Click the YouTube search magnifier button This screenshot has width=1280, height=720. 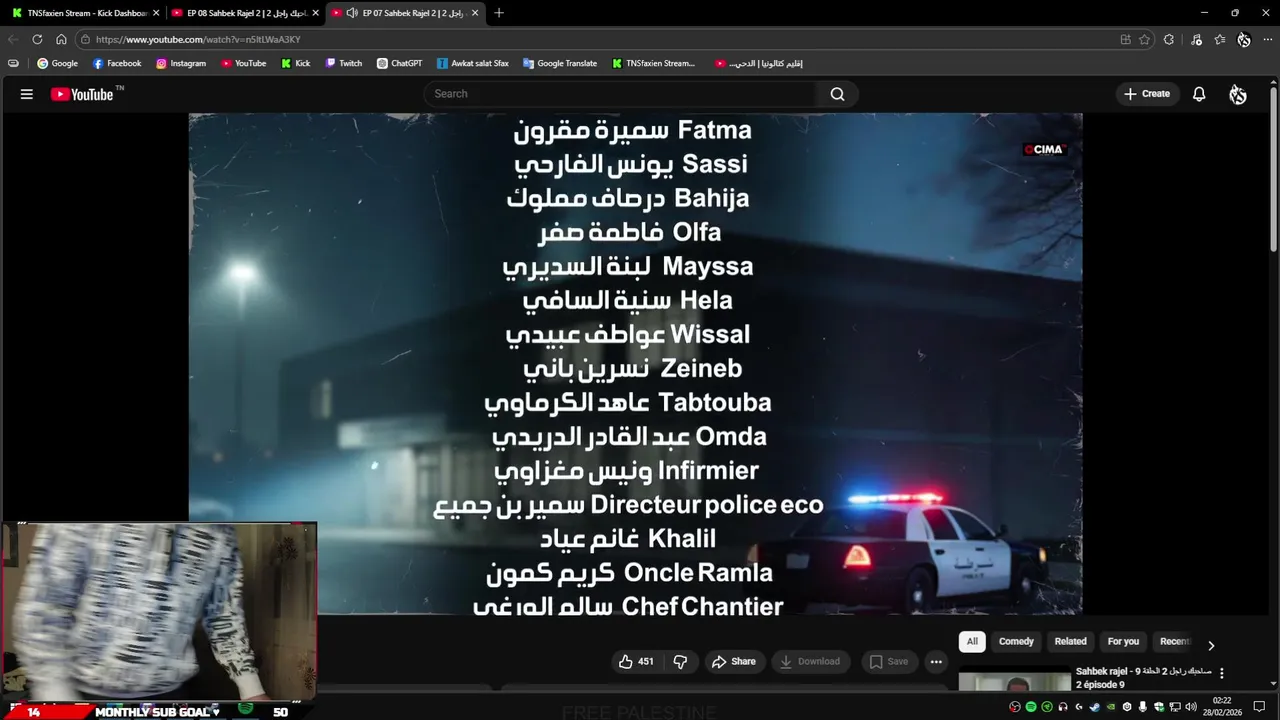pos(837,94)
